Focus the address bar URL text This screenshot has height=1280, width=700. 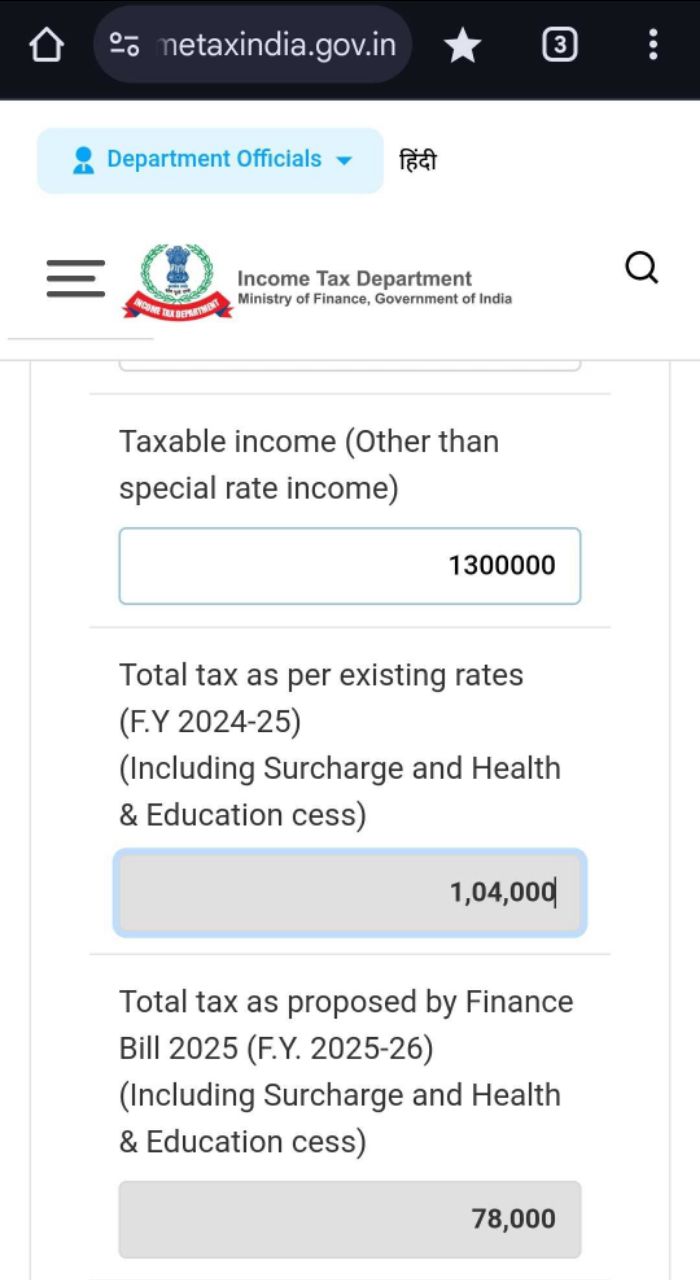coord(277,45)
